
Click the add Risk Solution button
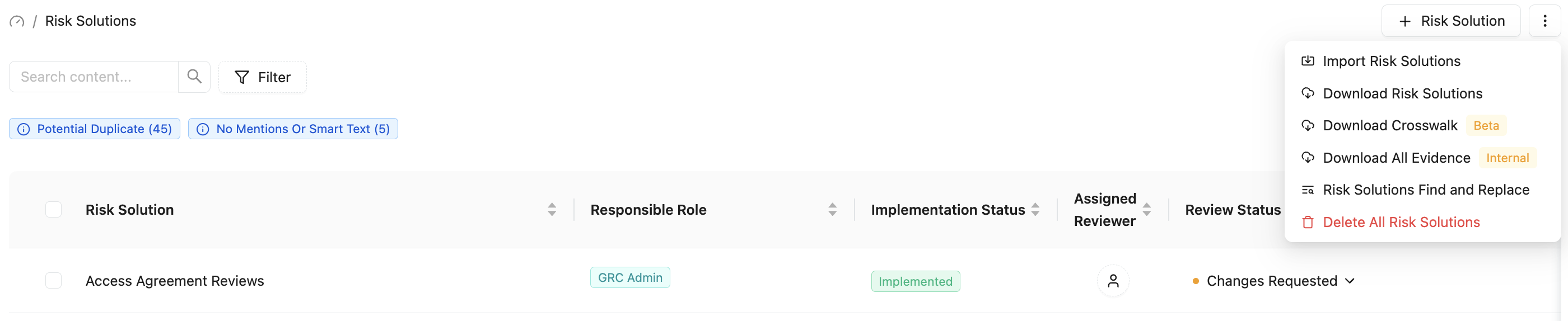click(1450, 21)
